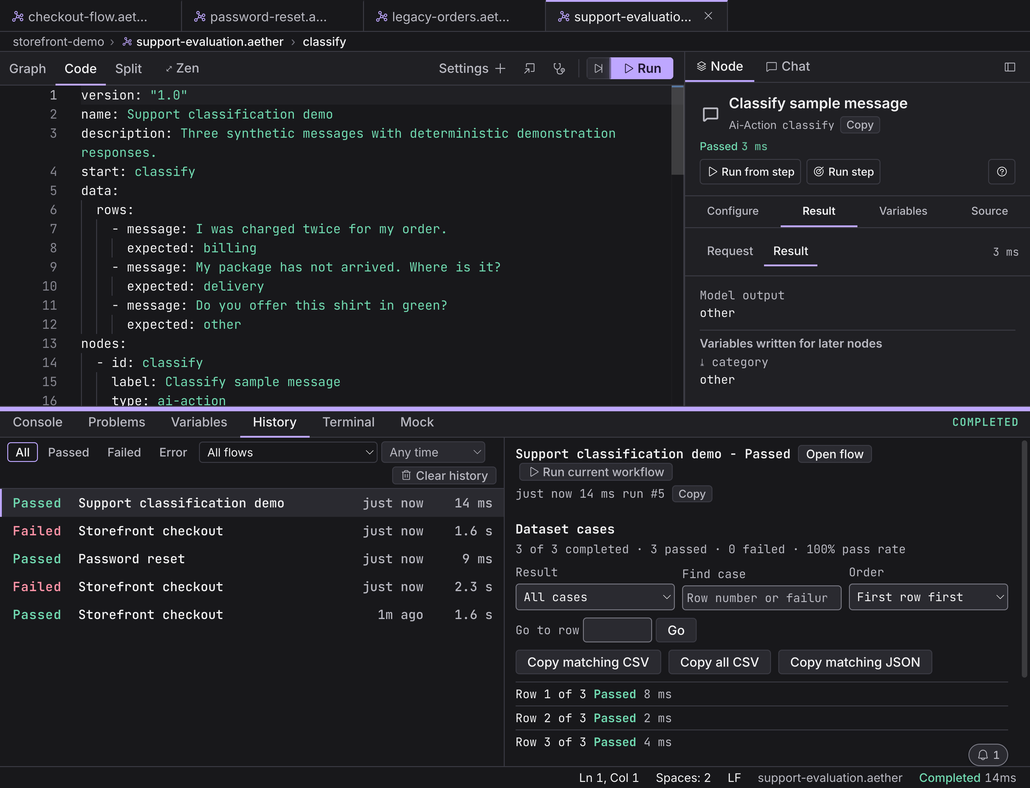Open the Terminal panel tab

pyautogui.click(x=348, y=422)
